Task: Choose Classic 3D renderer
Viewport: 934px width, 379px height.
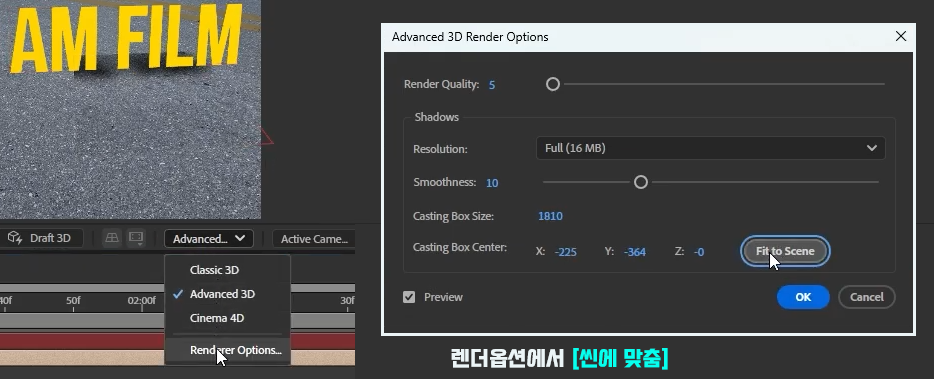Action: (214, 270)
